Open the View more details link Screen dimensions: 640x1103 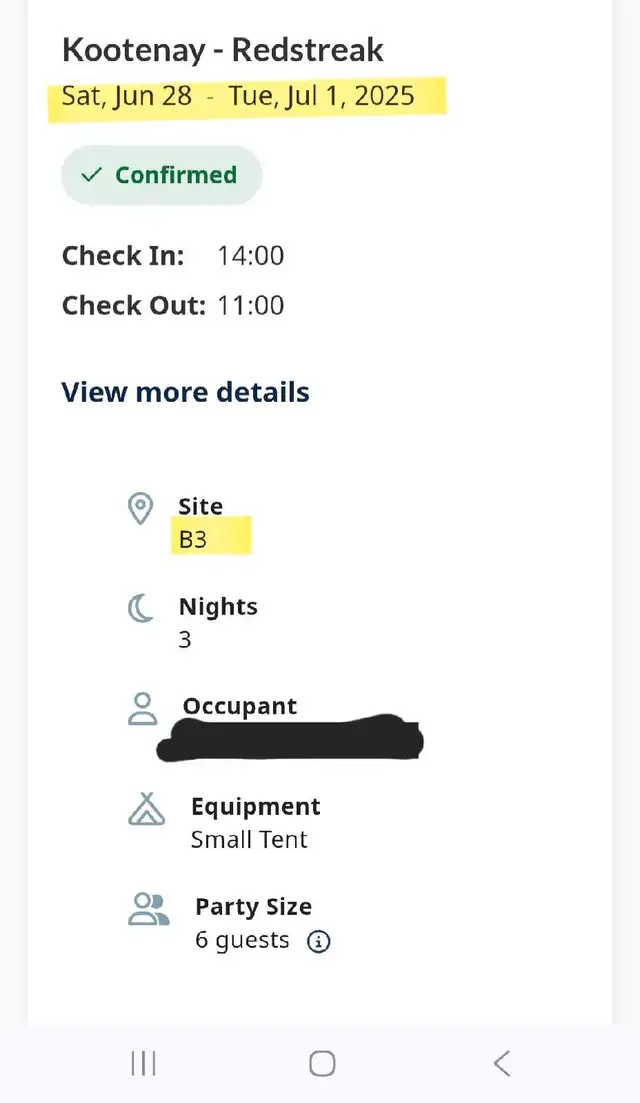click(186, 392)
